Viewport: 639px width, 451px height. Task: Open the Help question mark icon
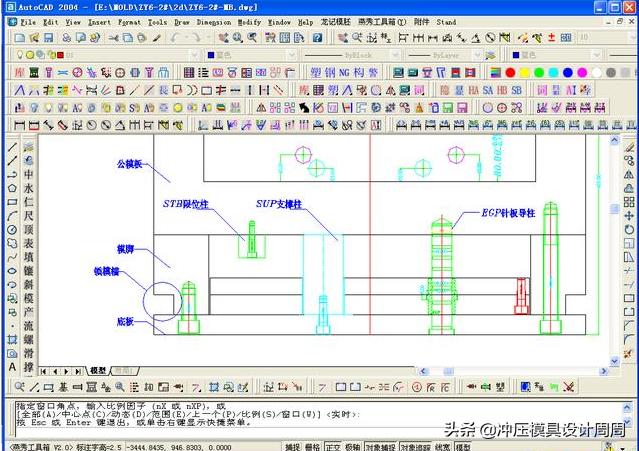pyautogui.click(x=317, y=38)
